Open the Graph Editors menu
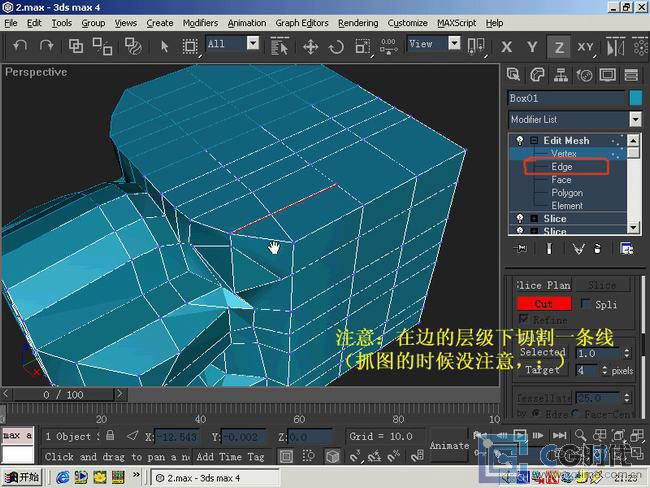The width and height of the screenshot is (650, 488). point(302,23)
